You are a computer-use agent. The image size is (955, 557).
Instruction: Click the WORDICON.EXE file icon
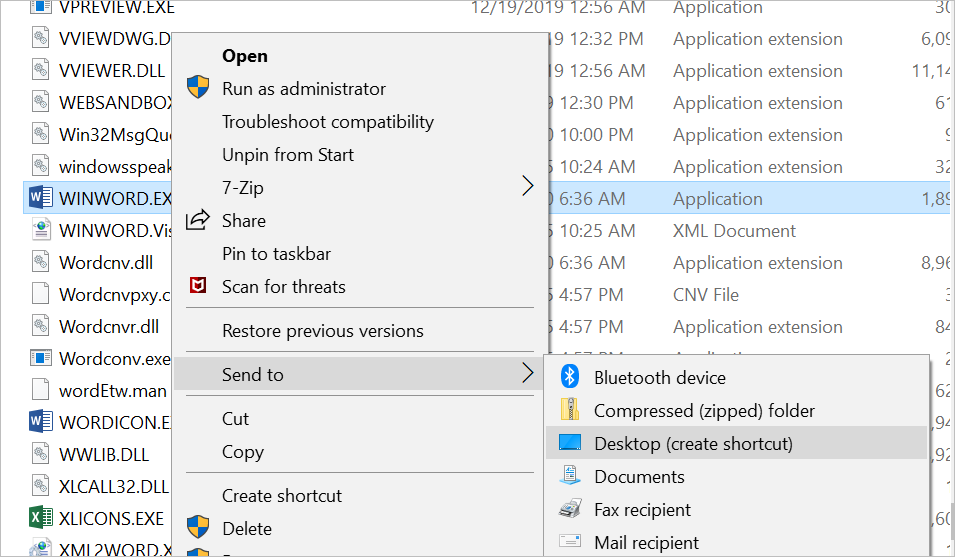40,422
